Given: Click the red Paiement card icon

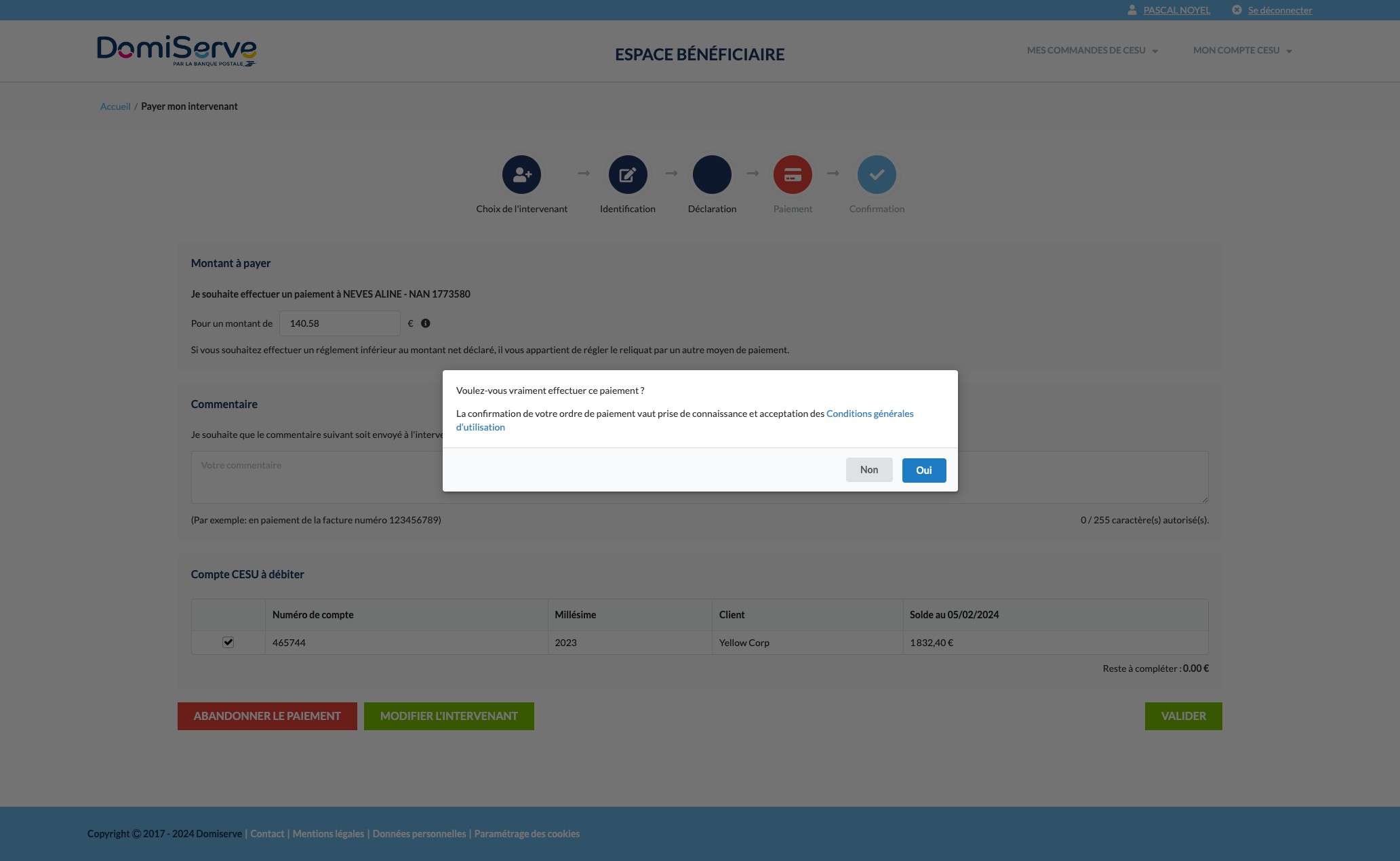Looking at the screenshot, I should coord(793,175).
